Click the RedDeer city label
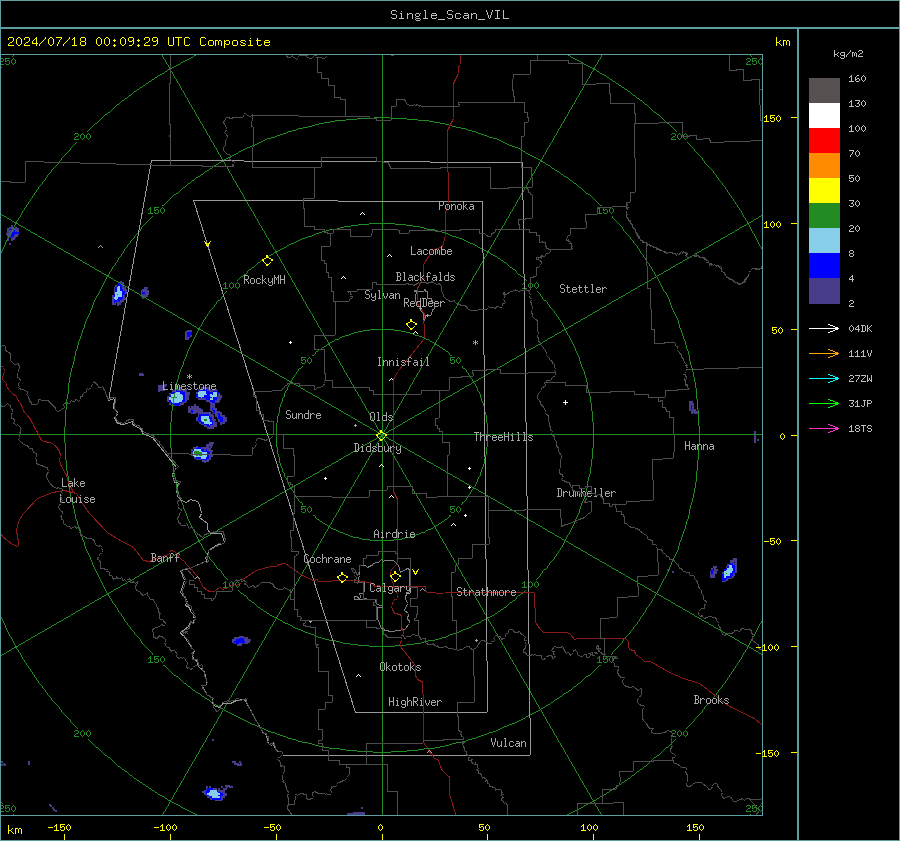The height and width of the screenshot is (841, 900). 424,303
